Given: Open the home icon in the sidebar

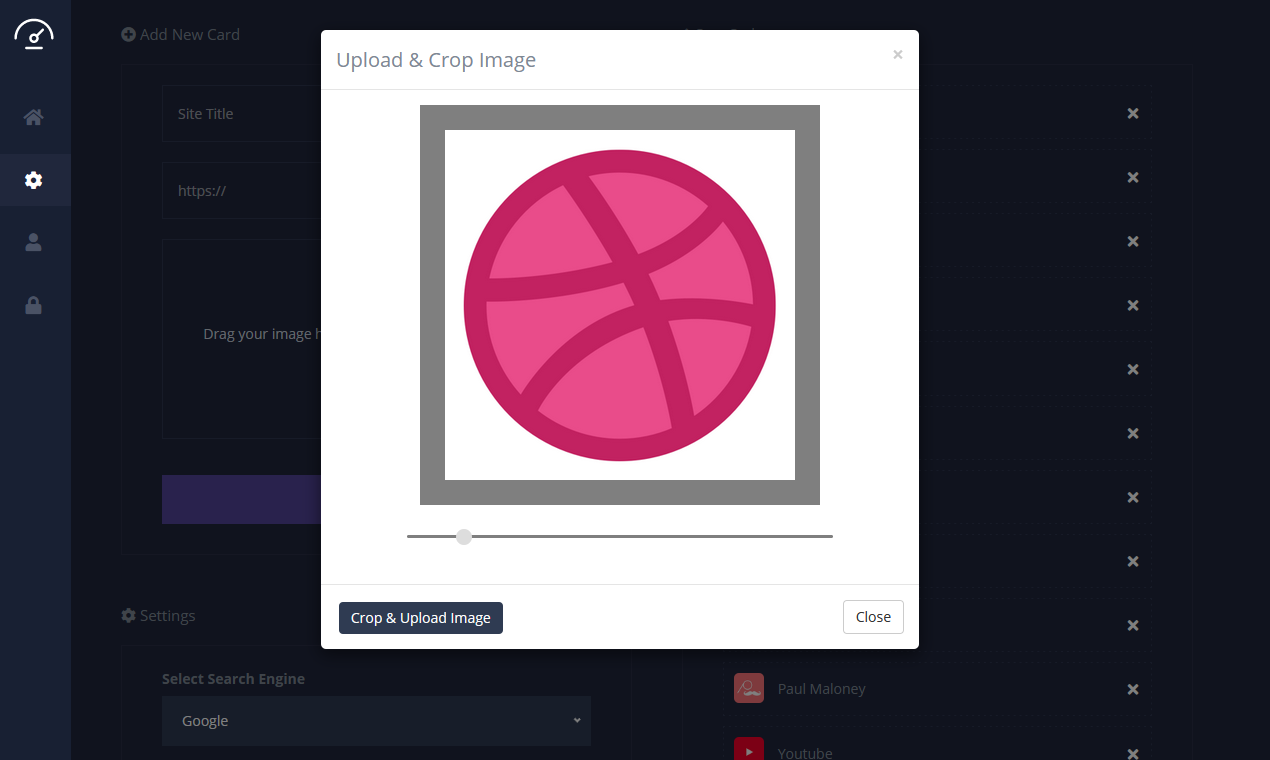Looking at the screenshot, I should pos(34,117).
